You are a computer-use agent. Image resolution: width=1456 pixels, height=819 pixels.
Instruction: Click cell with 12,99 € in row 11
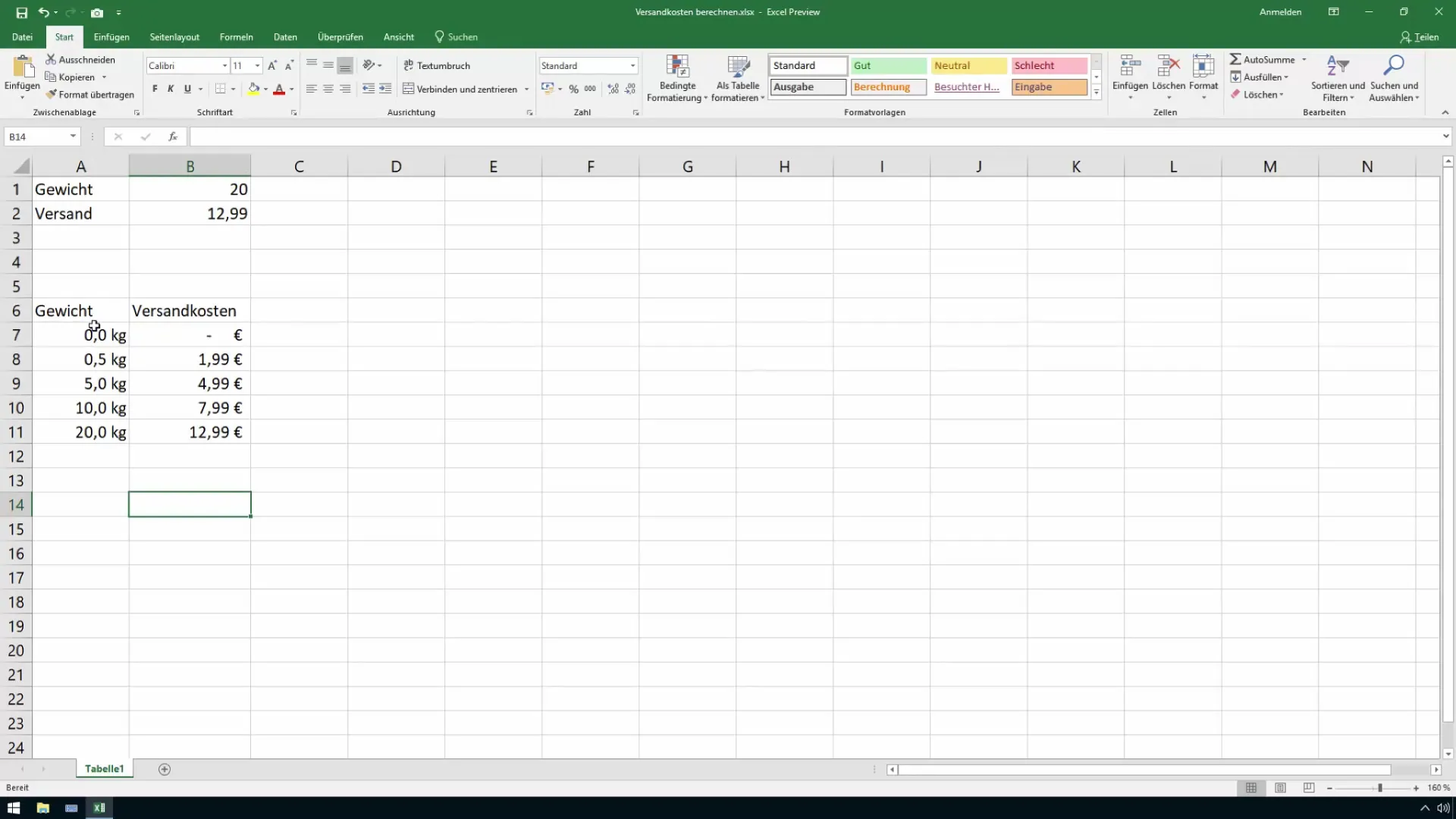coord(190,432)
